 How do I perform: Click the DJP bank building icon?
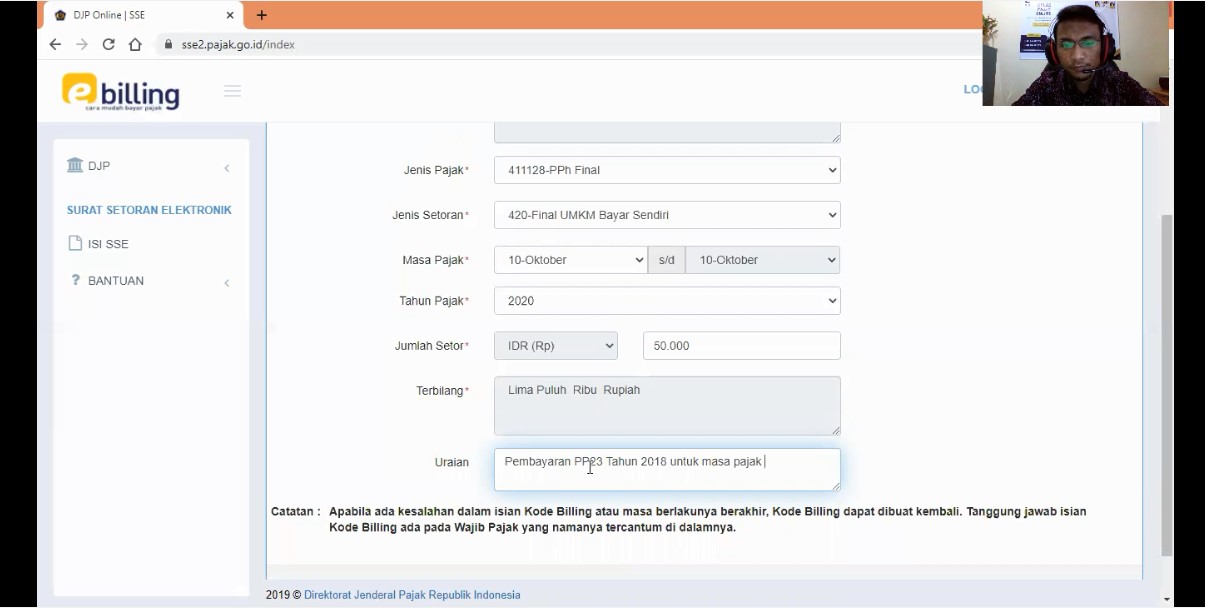(75, 165)
